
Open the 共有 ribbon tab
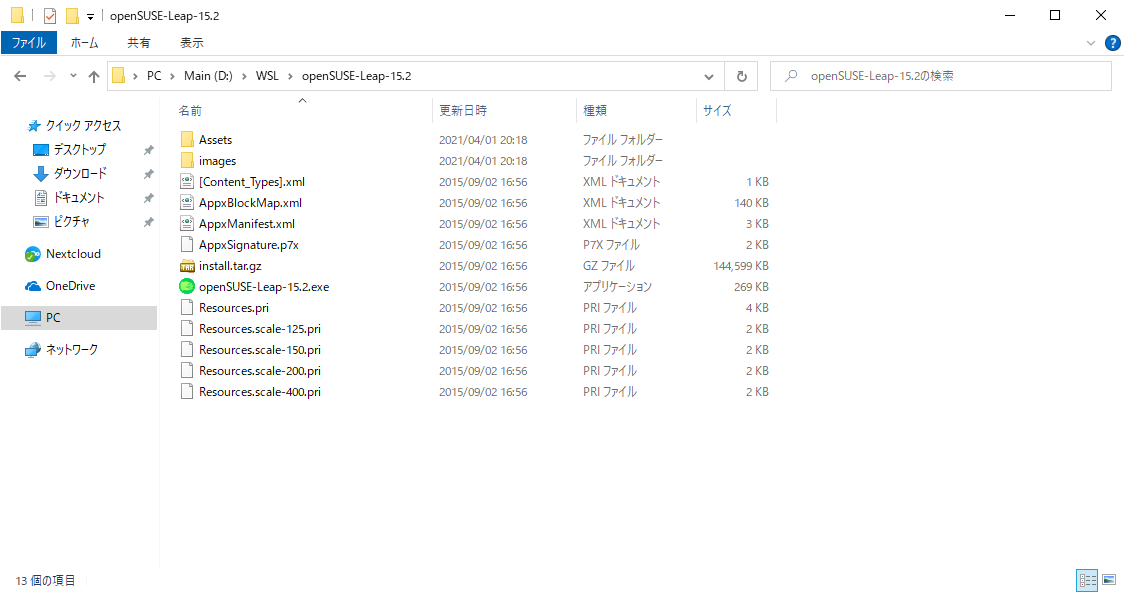tap(139, 43)
